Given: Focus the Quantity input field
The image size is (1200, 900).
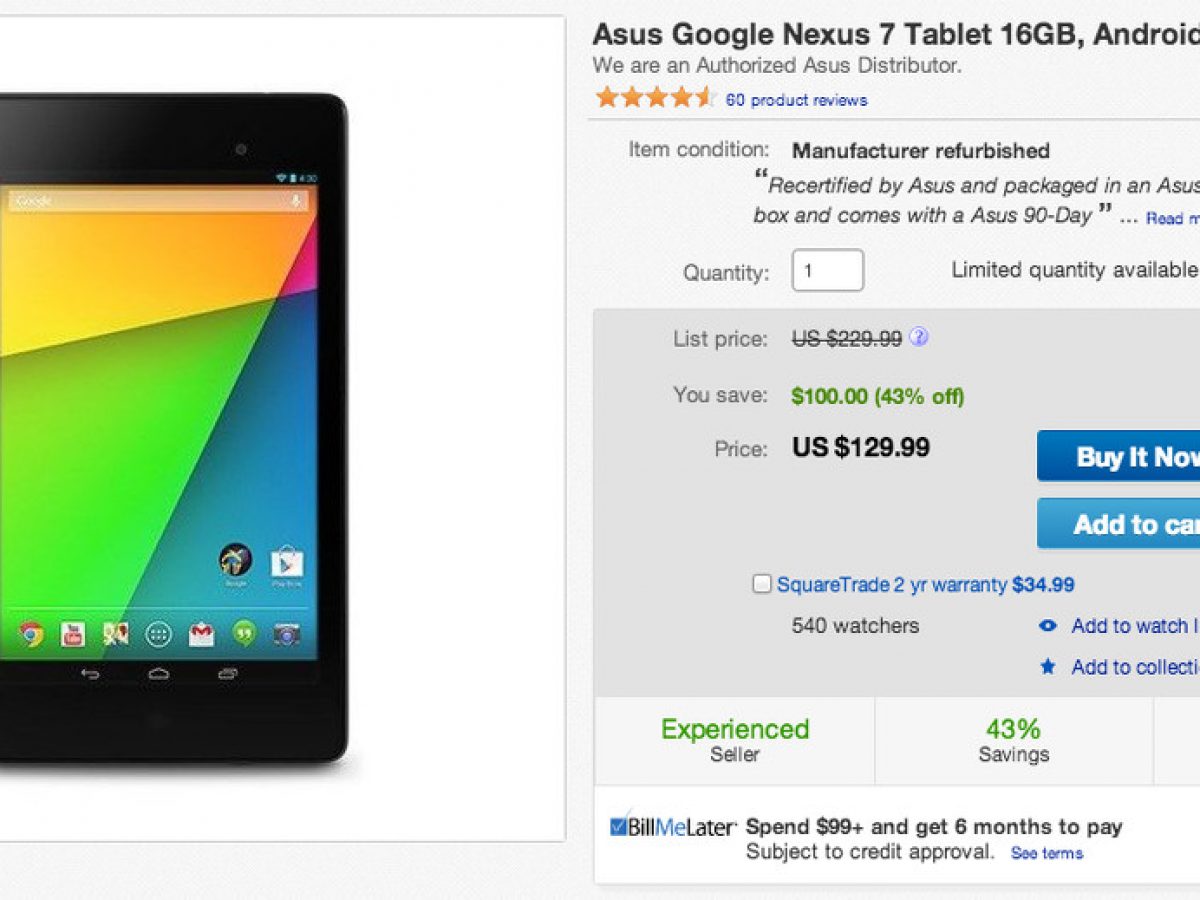Looking at the screenshot, I should coord(827,270).
